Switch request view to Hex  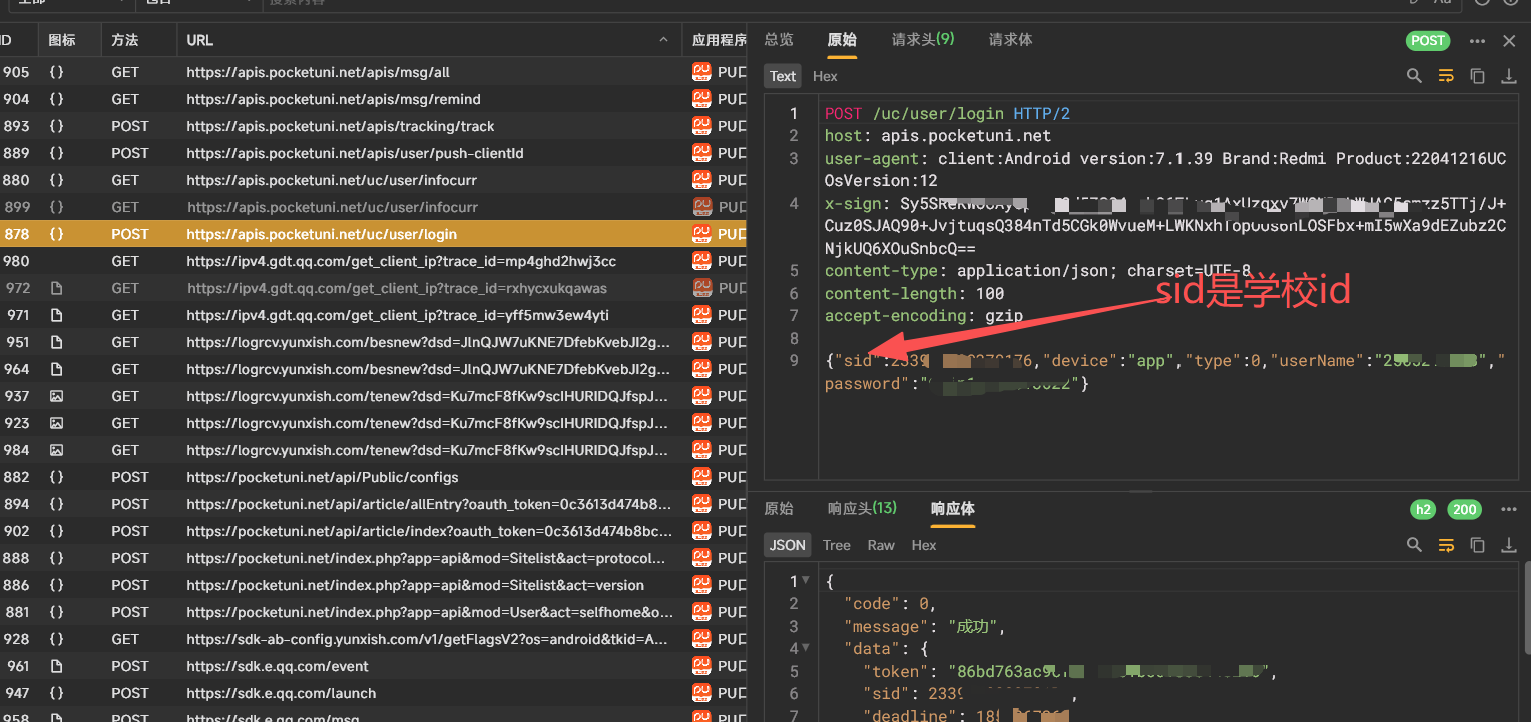pyautogui.click(x=825, y=76)
